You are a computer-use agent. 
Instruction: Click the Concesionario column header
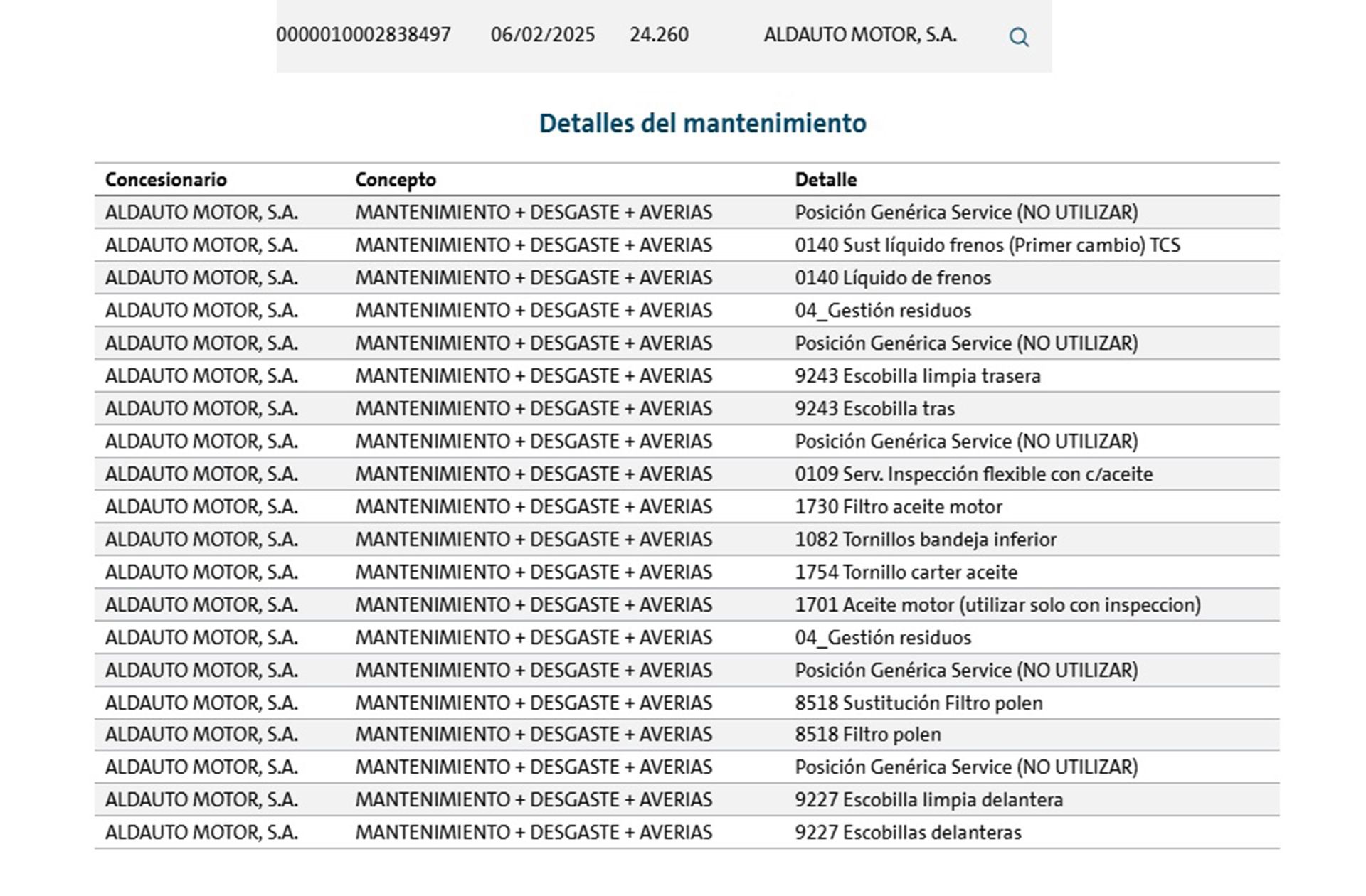166,180
